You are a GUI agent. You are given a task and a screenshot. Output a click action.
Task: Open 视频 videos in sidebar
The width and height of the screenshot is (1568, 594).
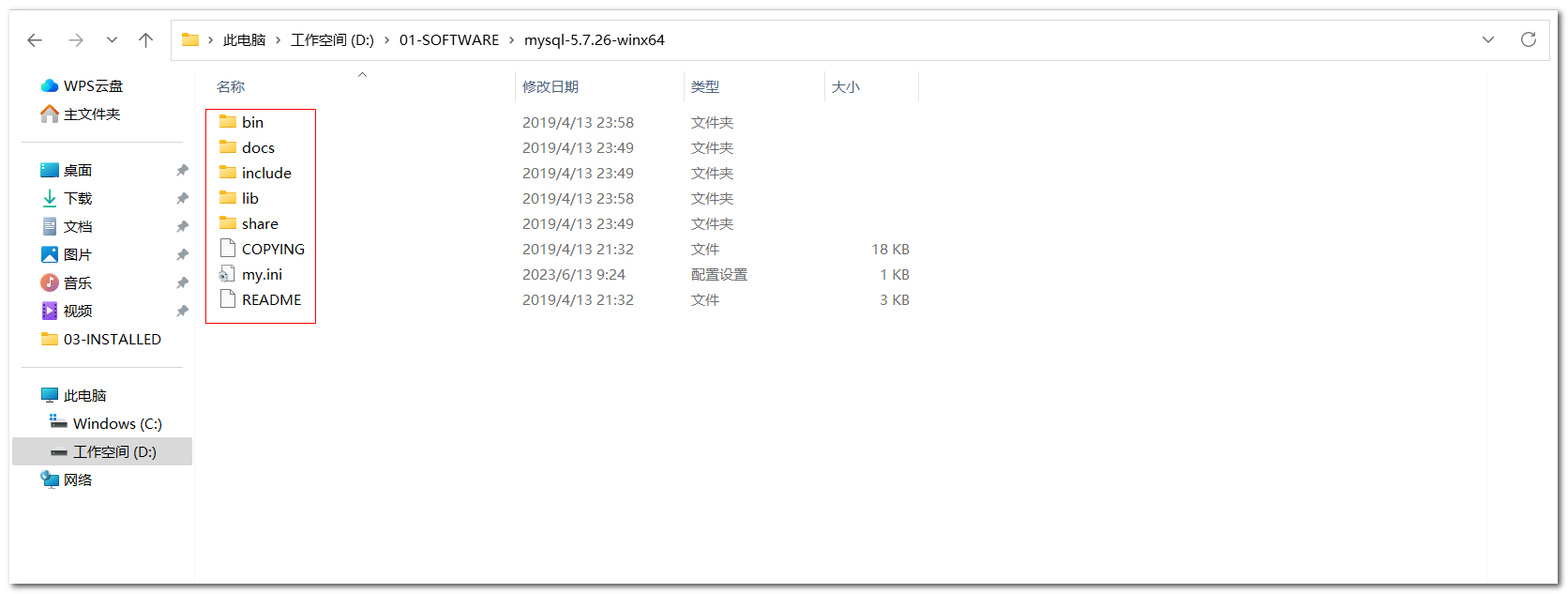(67, 311)
